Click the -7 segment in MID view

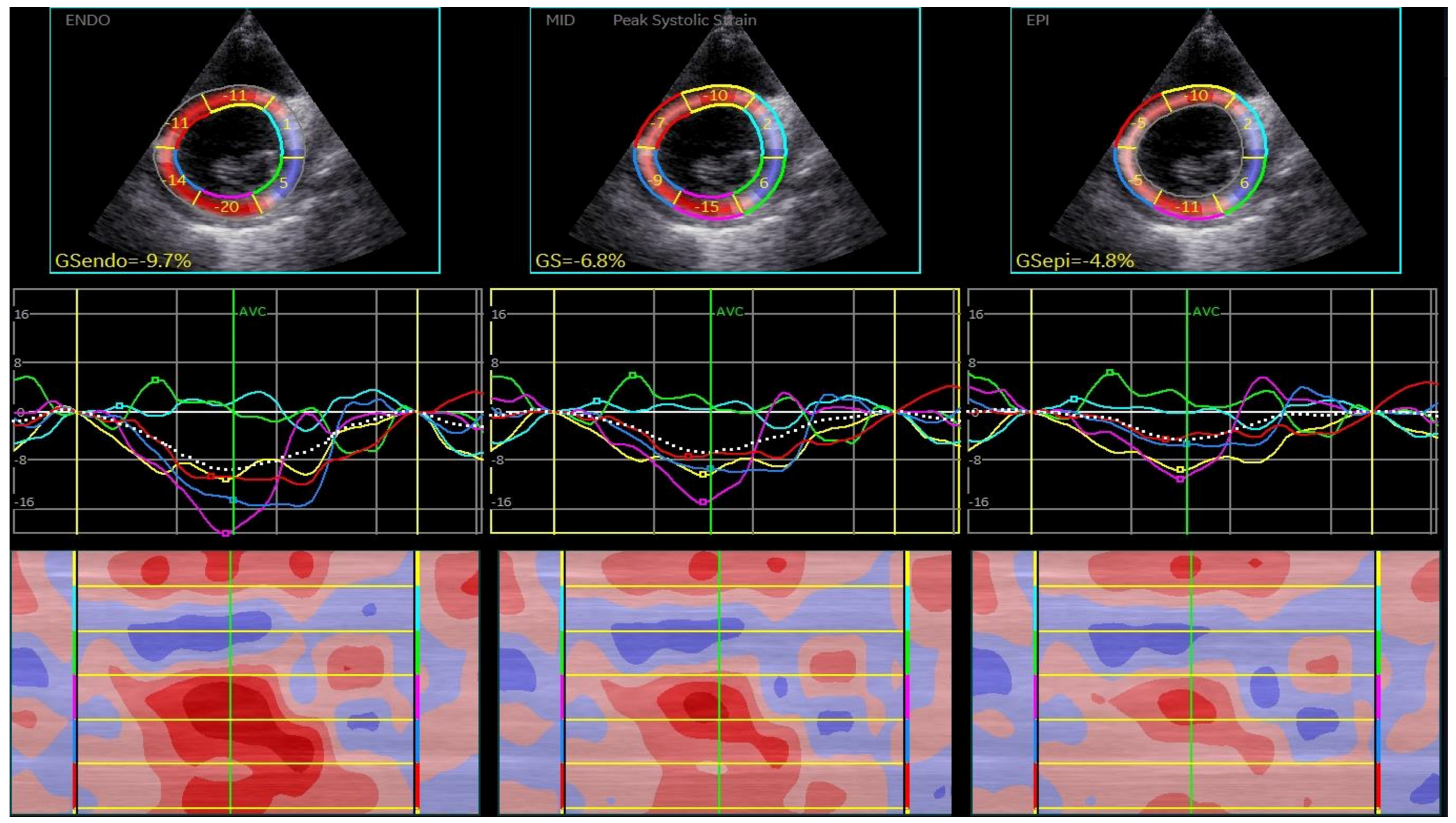(x=657, y=123)
